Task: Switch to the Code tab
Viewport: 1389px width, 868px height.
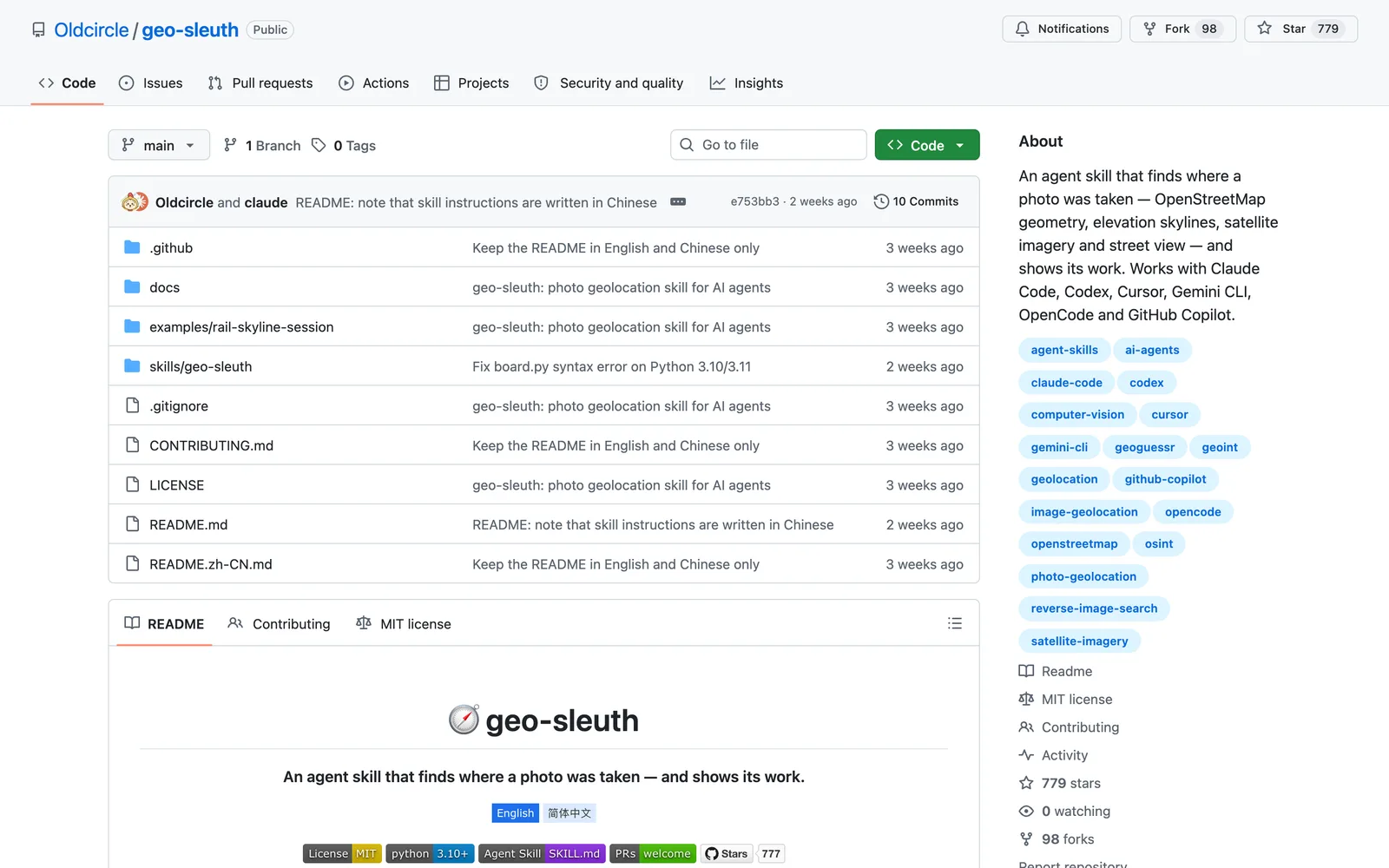Action: pos(67,83)
